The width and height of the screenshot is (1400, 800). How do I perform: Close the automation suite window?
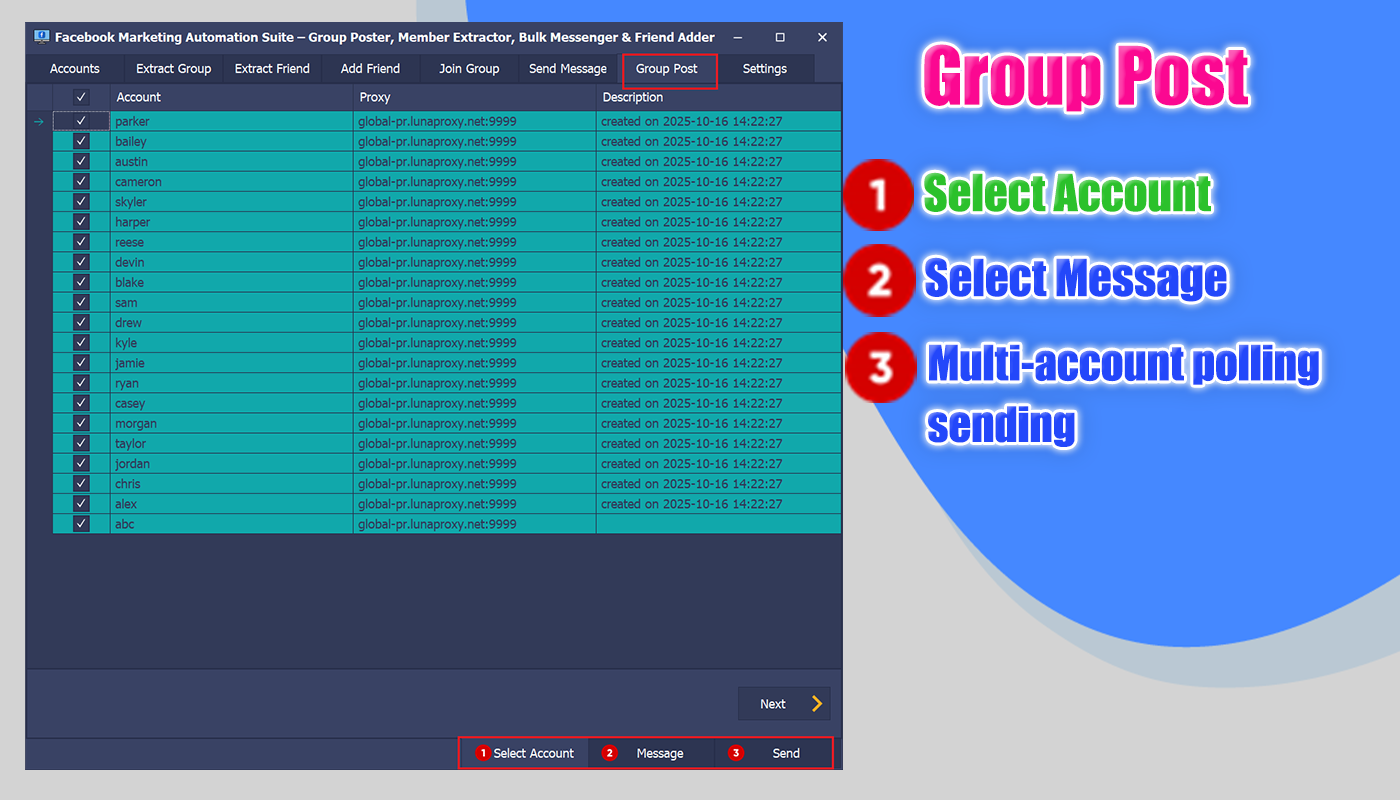point(822,37)
